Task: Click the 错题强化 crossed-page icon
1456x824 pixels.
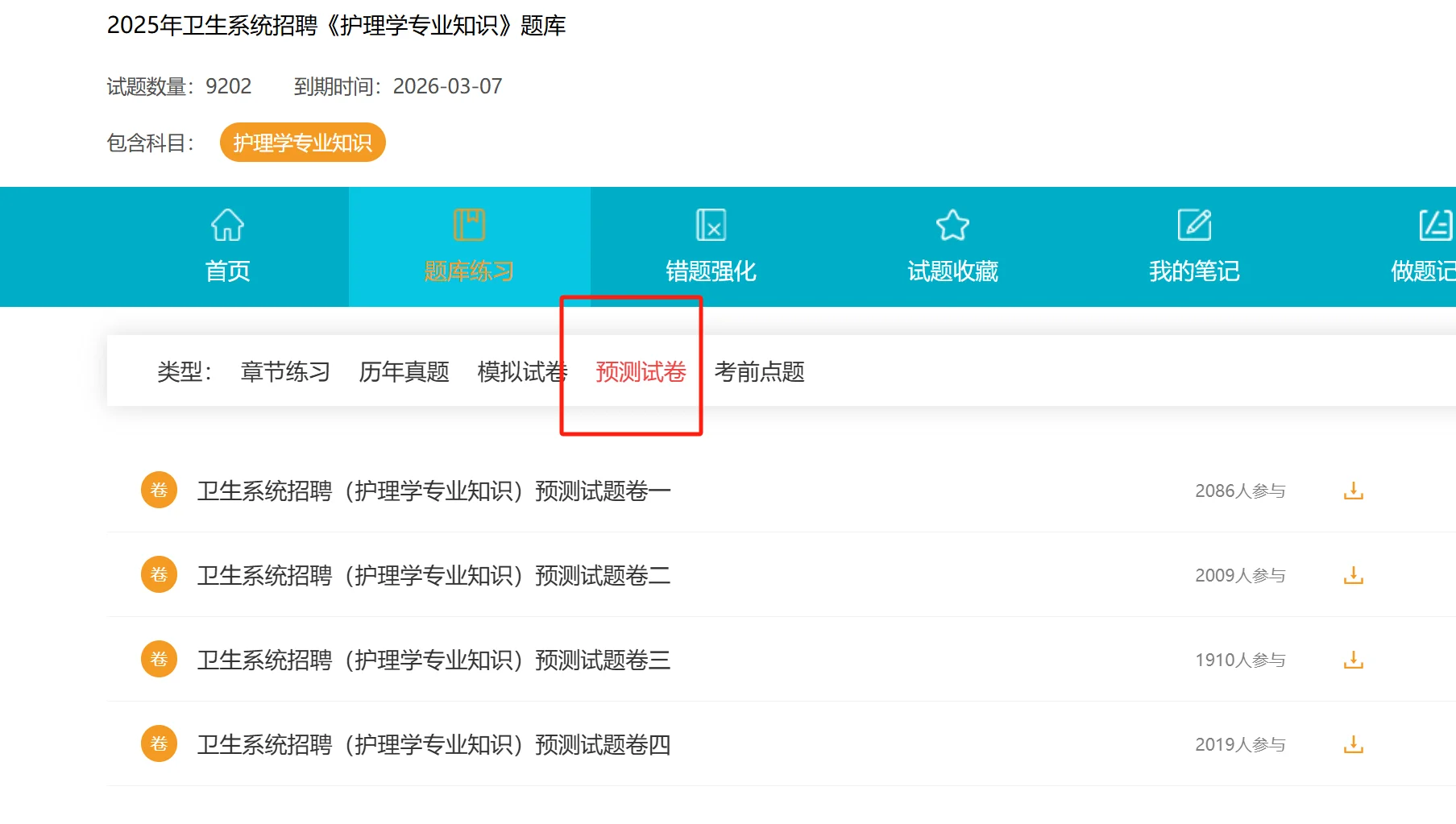Action: (x=711, y=225)
